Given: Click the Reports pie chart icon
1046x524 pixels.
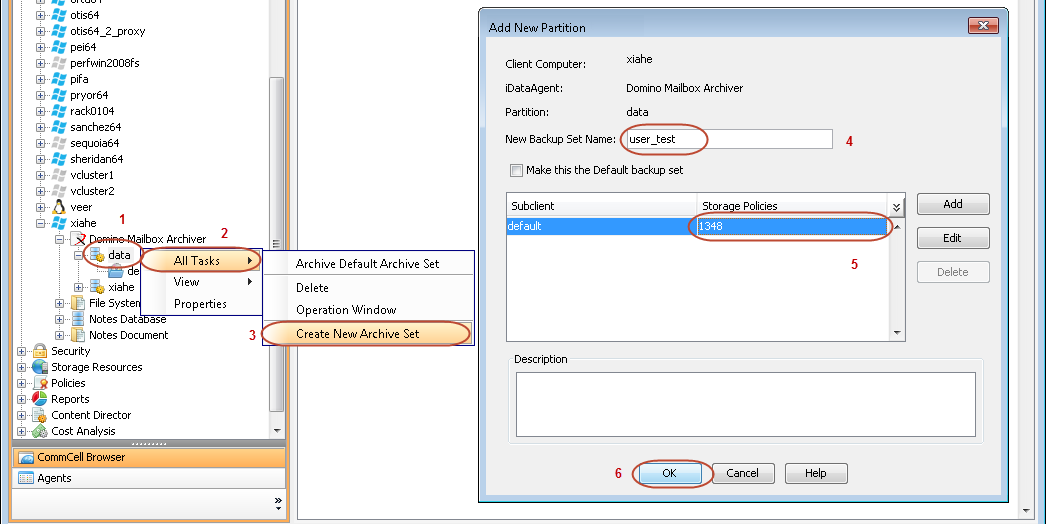Looking at the screenshot, I should (40, 399).
